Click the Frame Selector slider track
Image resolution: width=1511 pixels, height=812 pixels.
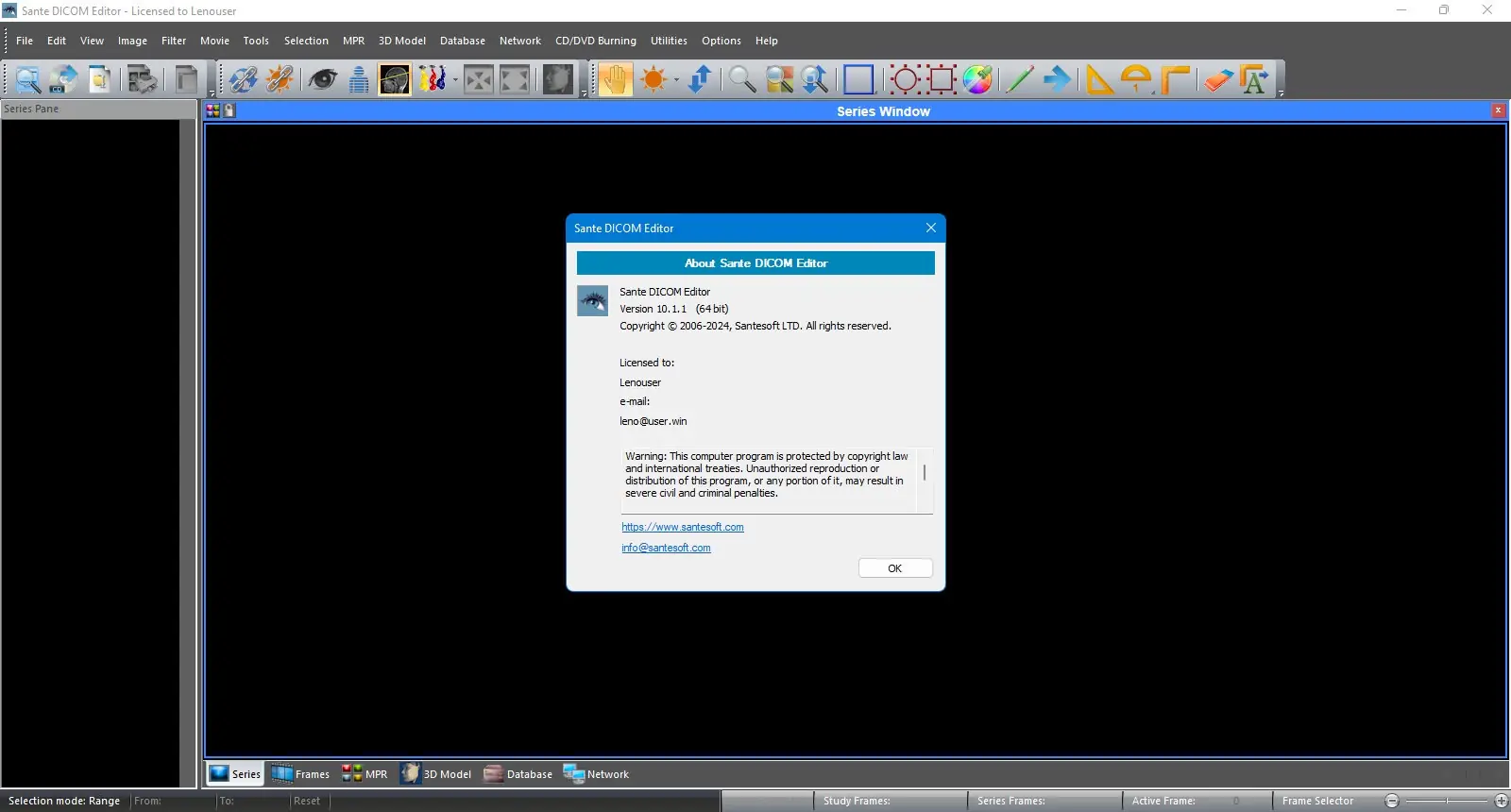point(1447,801)
